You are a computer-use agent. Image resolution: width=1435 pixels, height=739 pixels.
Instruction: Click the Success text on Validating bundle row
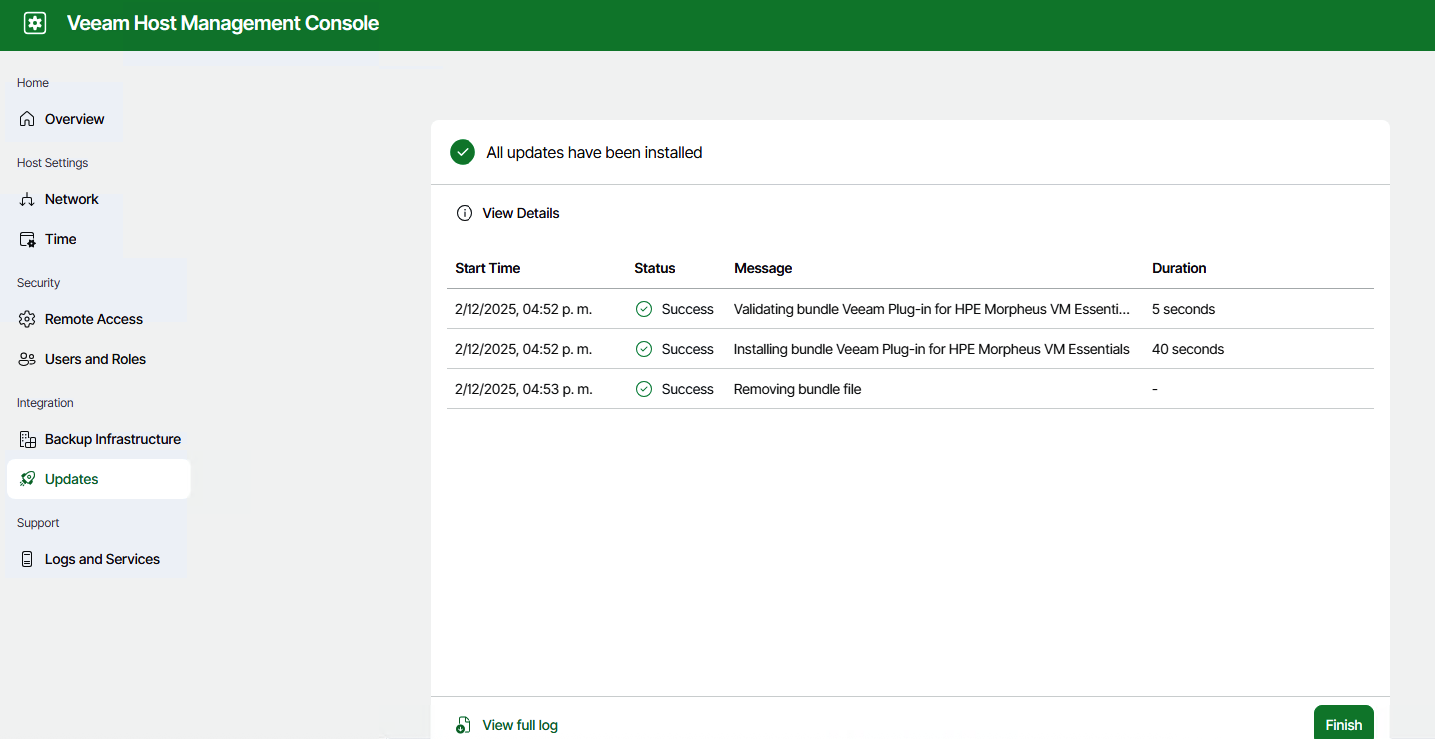688,309
